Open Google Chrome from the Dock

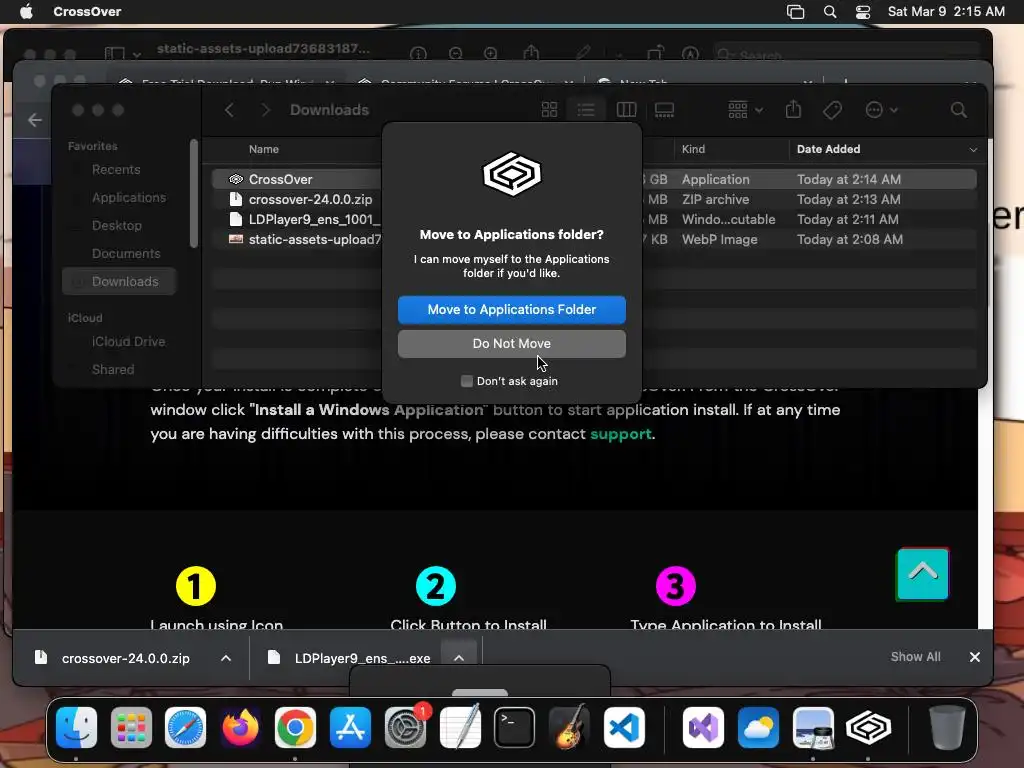[295, 727]
